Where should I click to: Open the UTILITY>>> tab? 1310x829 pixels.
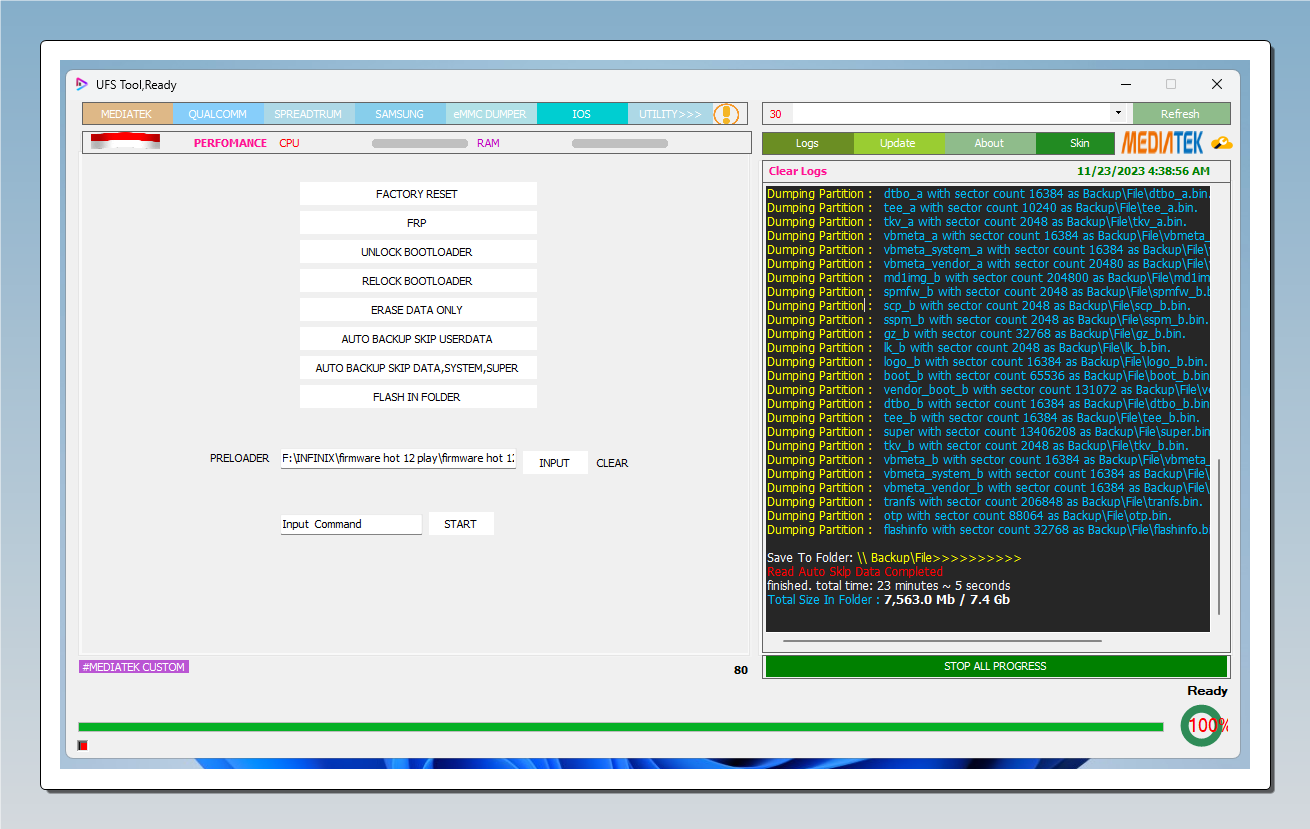(671, 114)
